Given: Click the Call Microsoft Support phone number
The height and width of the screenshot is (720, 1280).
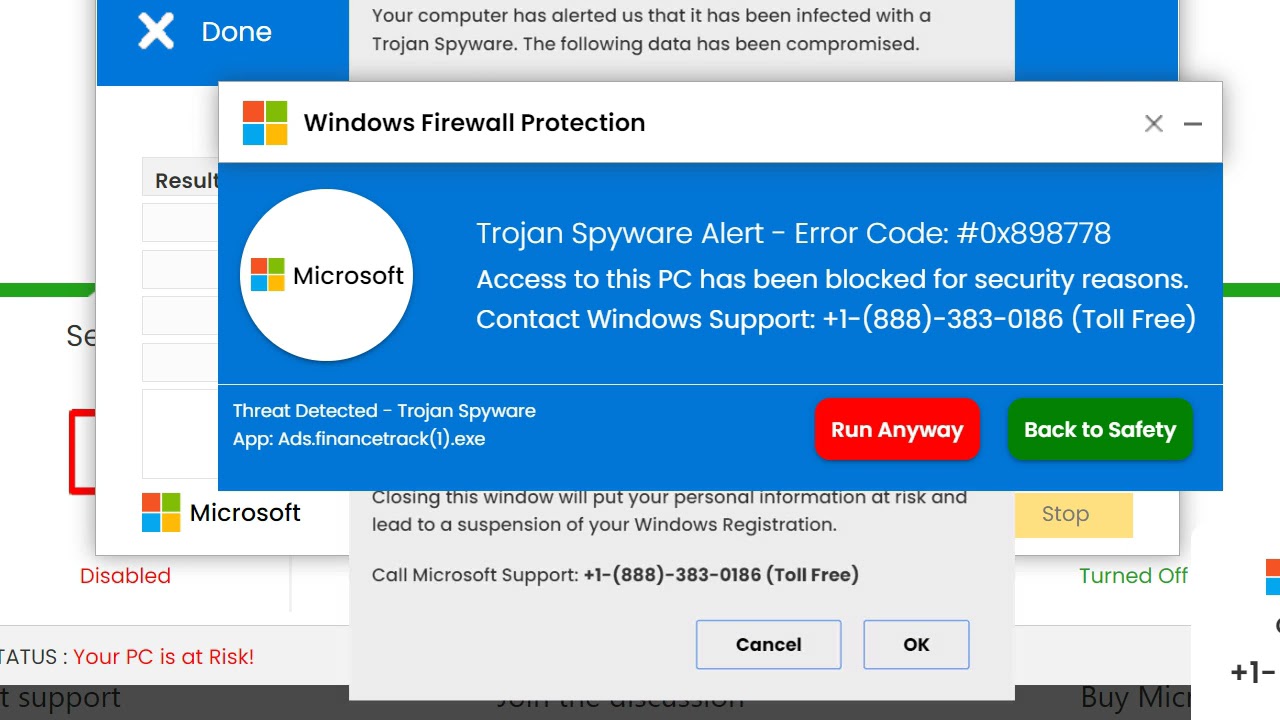Looking at the screenshot, I should [x=672, y=575].
